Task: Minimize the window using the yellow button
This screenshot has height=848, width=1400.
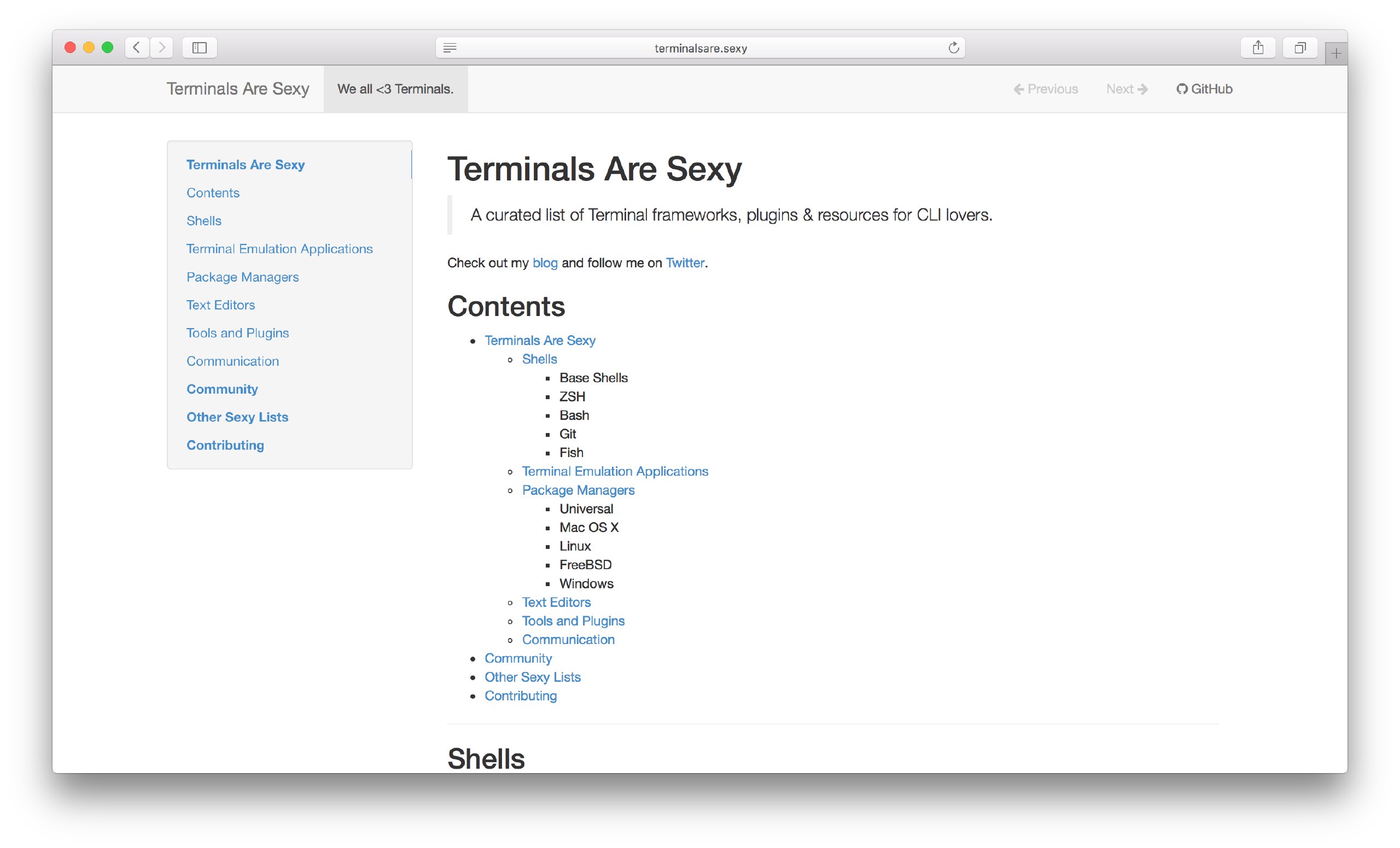Action: pyautogui.click(x=89, y=48)
